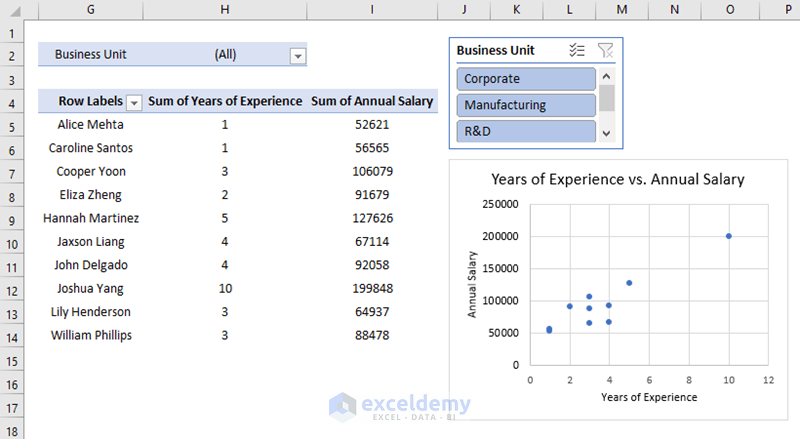This screenshot has height=439, width=800.
Task: Click salary value 91679
Action: click(372, 195)
